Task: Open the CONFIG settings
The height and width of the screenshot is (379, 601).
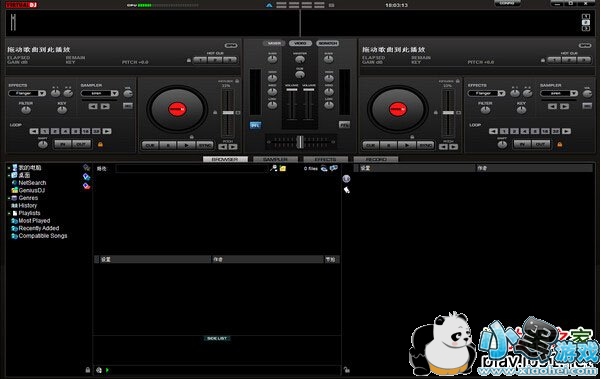Action: pos(507,3)
